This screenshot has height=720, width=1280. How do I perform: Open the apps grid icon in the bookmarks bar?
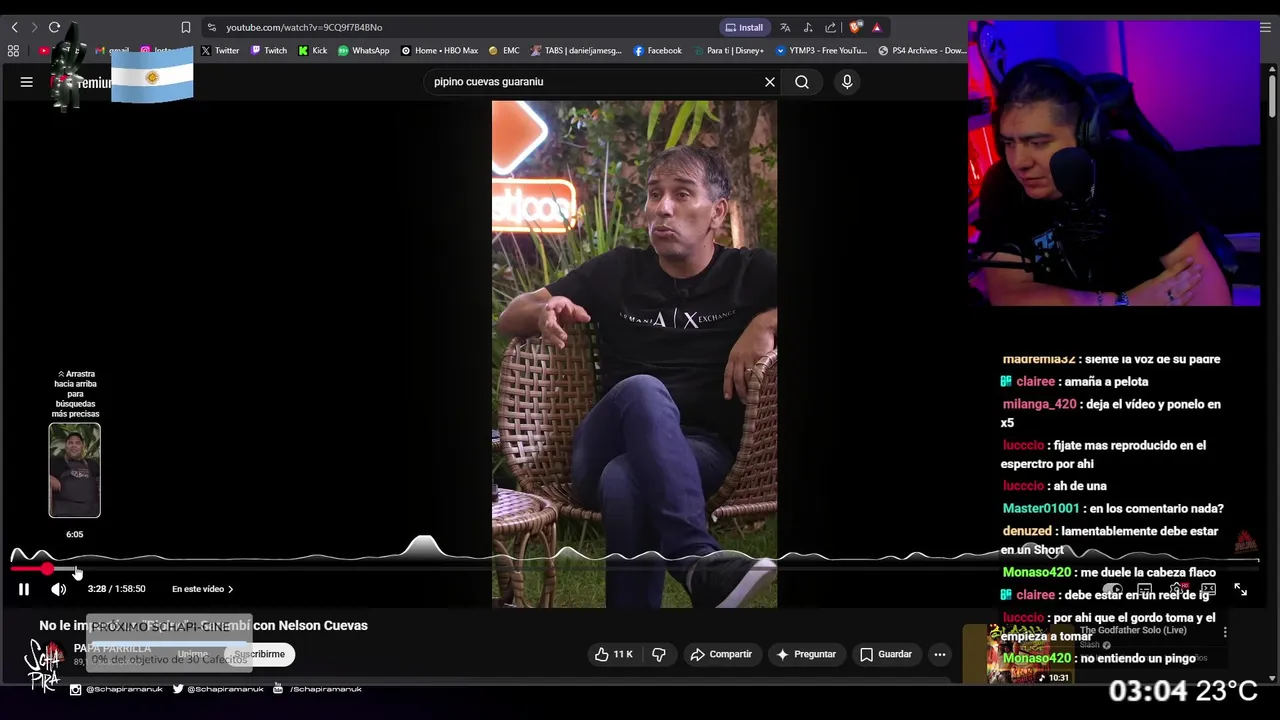pos(13,50)
